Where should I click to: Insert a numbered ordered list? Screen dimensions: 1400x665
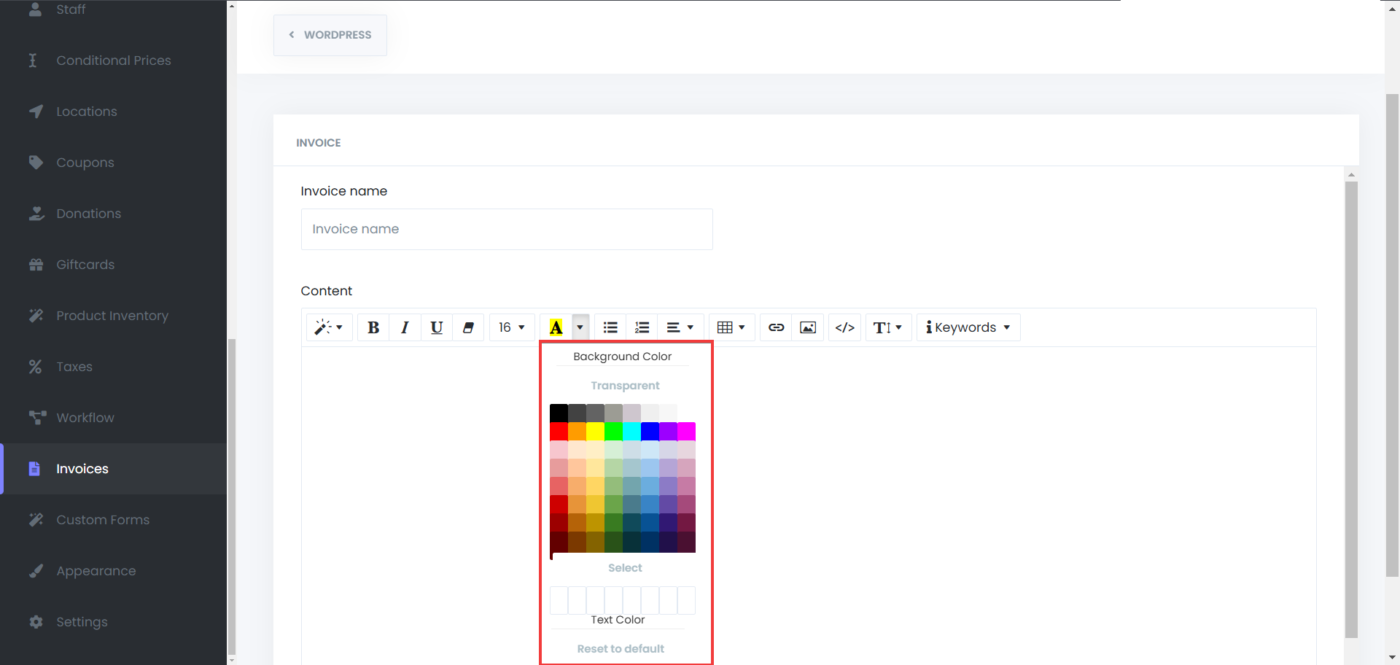click(x=642, y=327)
